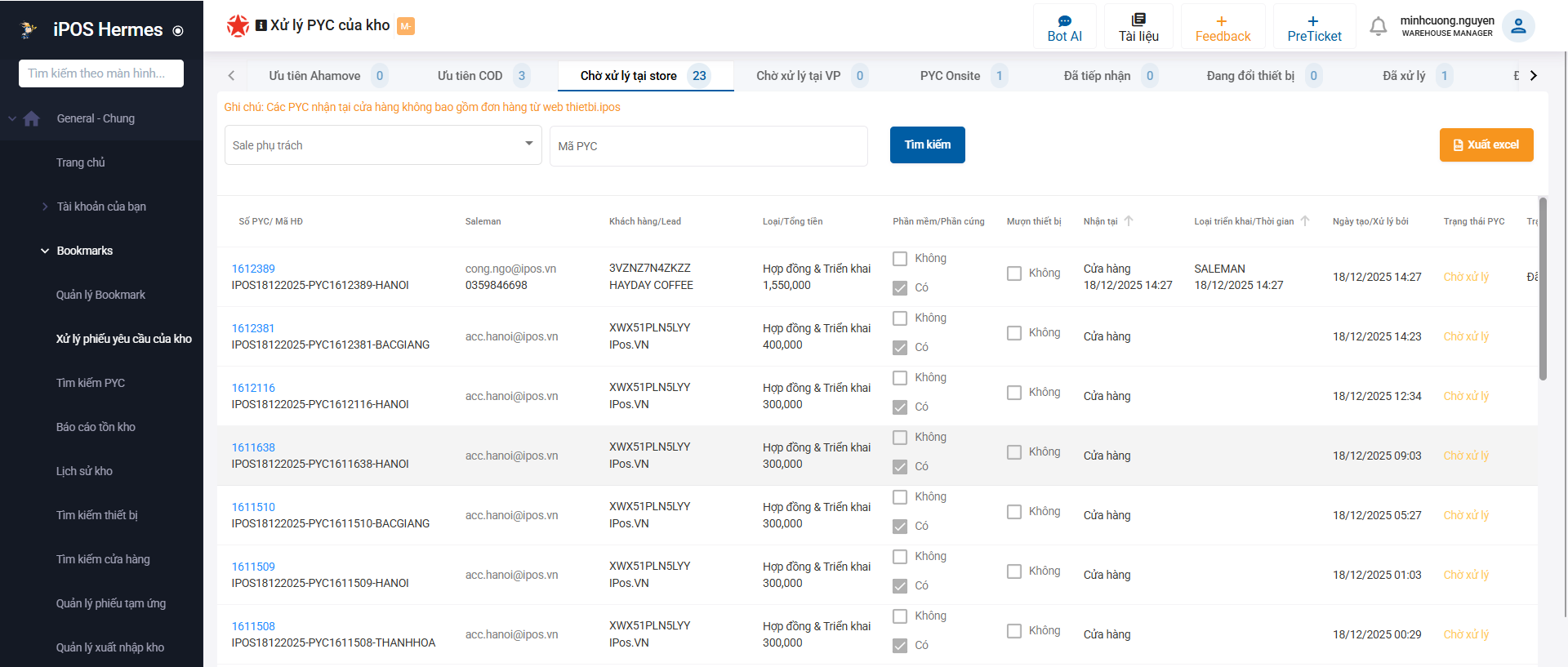Open Quản lý phiếu tạm ứng
This screenshot has height=667, width=1568.
tap(111, 603)
